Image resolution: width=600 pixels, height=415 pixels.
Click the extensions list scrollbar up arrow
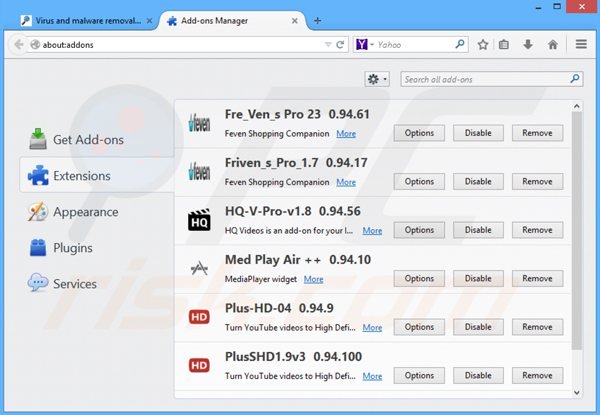577,106
